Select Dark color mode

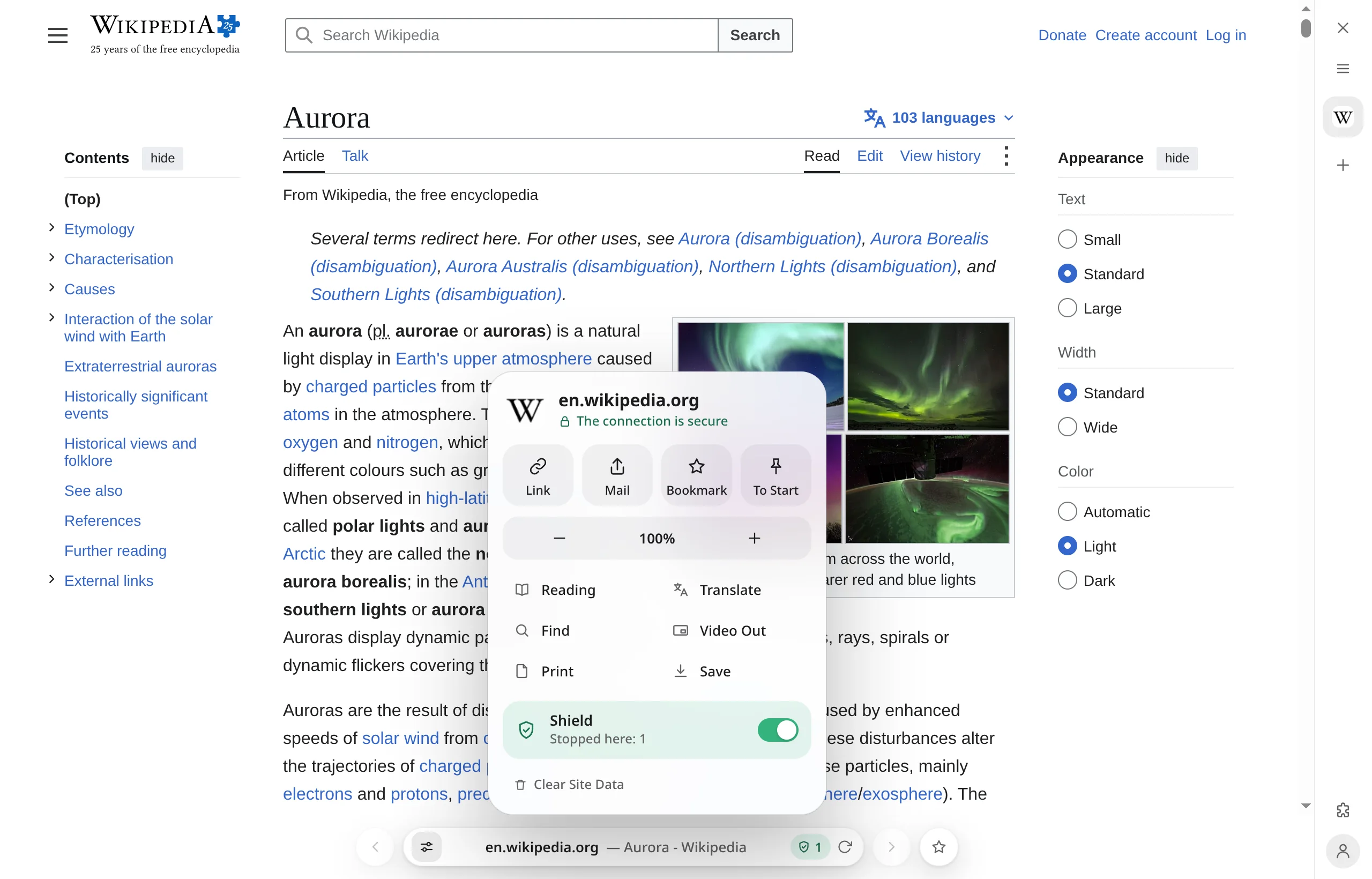(1067, 580)
